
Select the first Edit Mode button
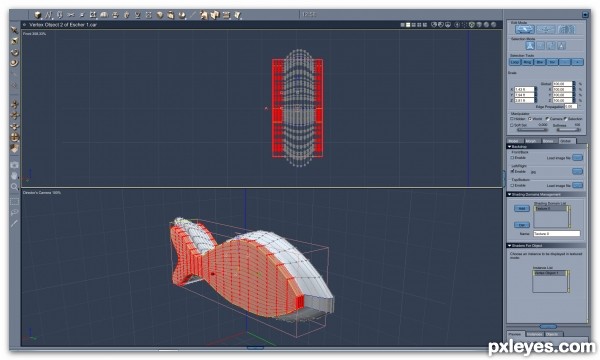[525, 29]
